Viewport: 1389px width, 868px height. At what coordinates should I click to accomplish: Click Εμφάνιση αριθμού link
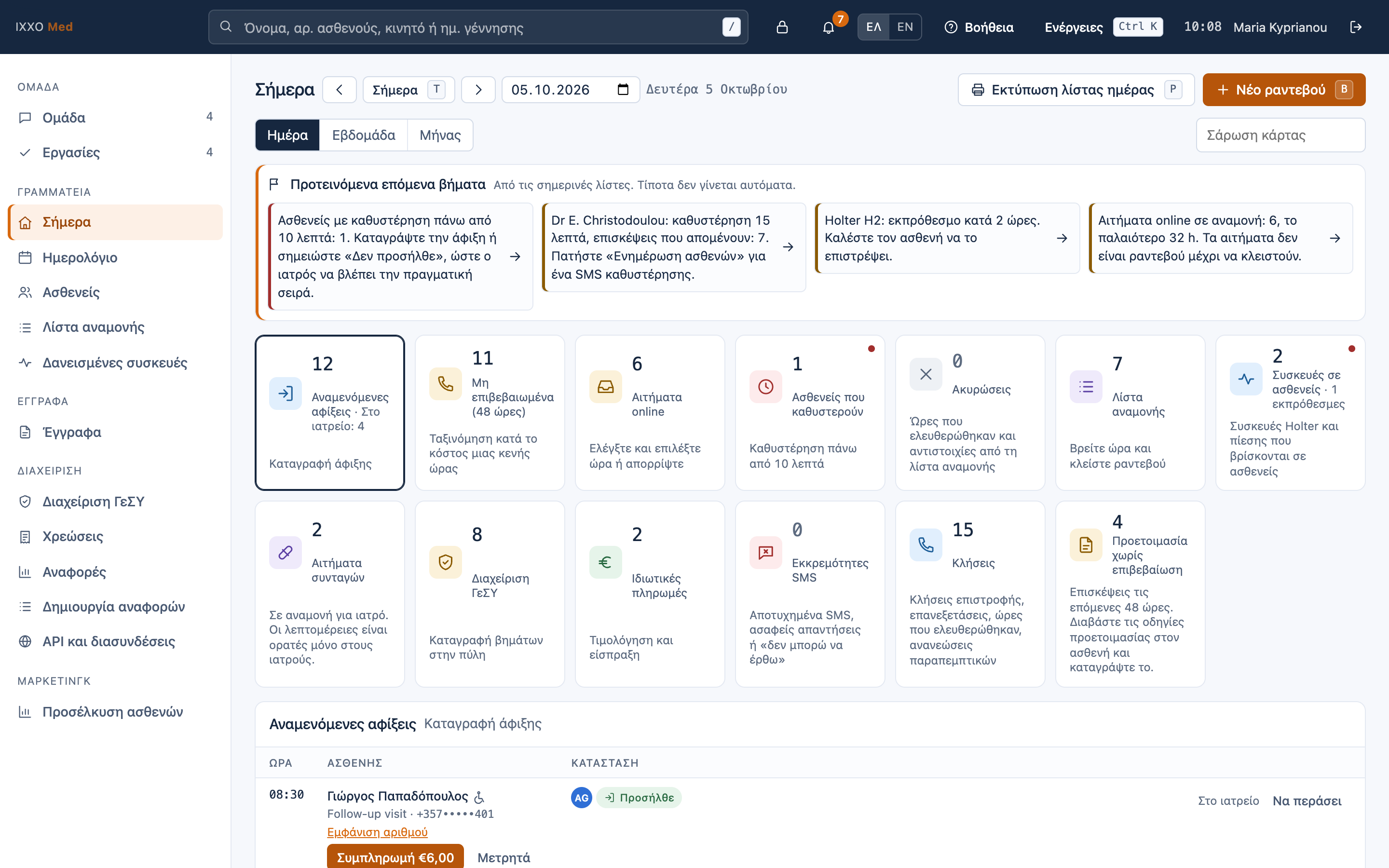pyautogui.click(x=377, y=832)
